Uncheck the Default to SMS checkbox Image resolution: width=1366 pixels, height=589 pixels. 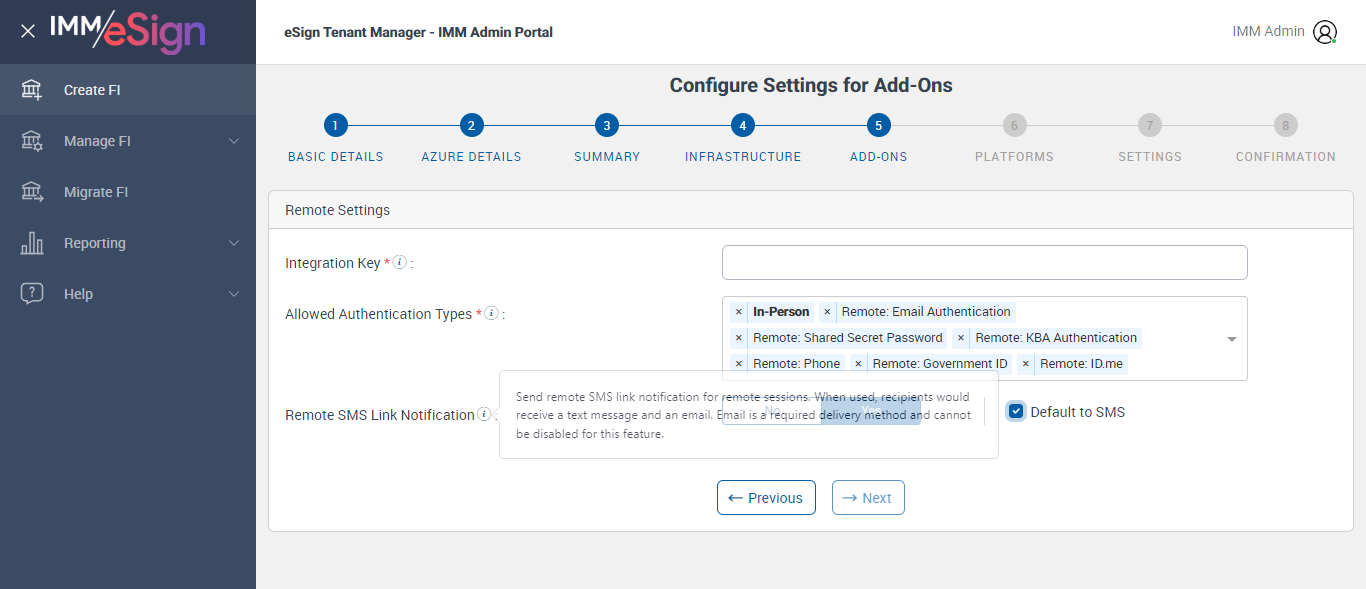coord(1016,412)
